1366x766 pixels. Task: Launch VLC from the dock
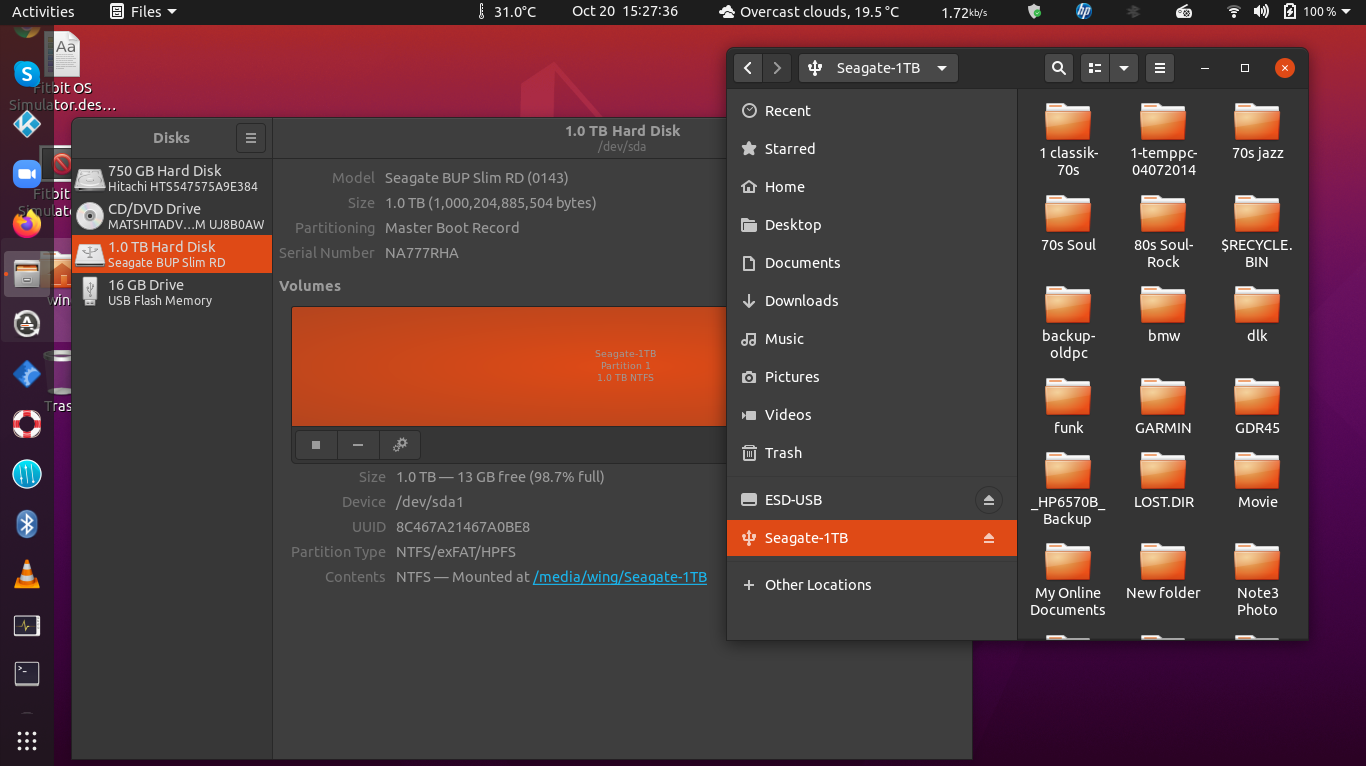coord(27,574)
